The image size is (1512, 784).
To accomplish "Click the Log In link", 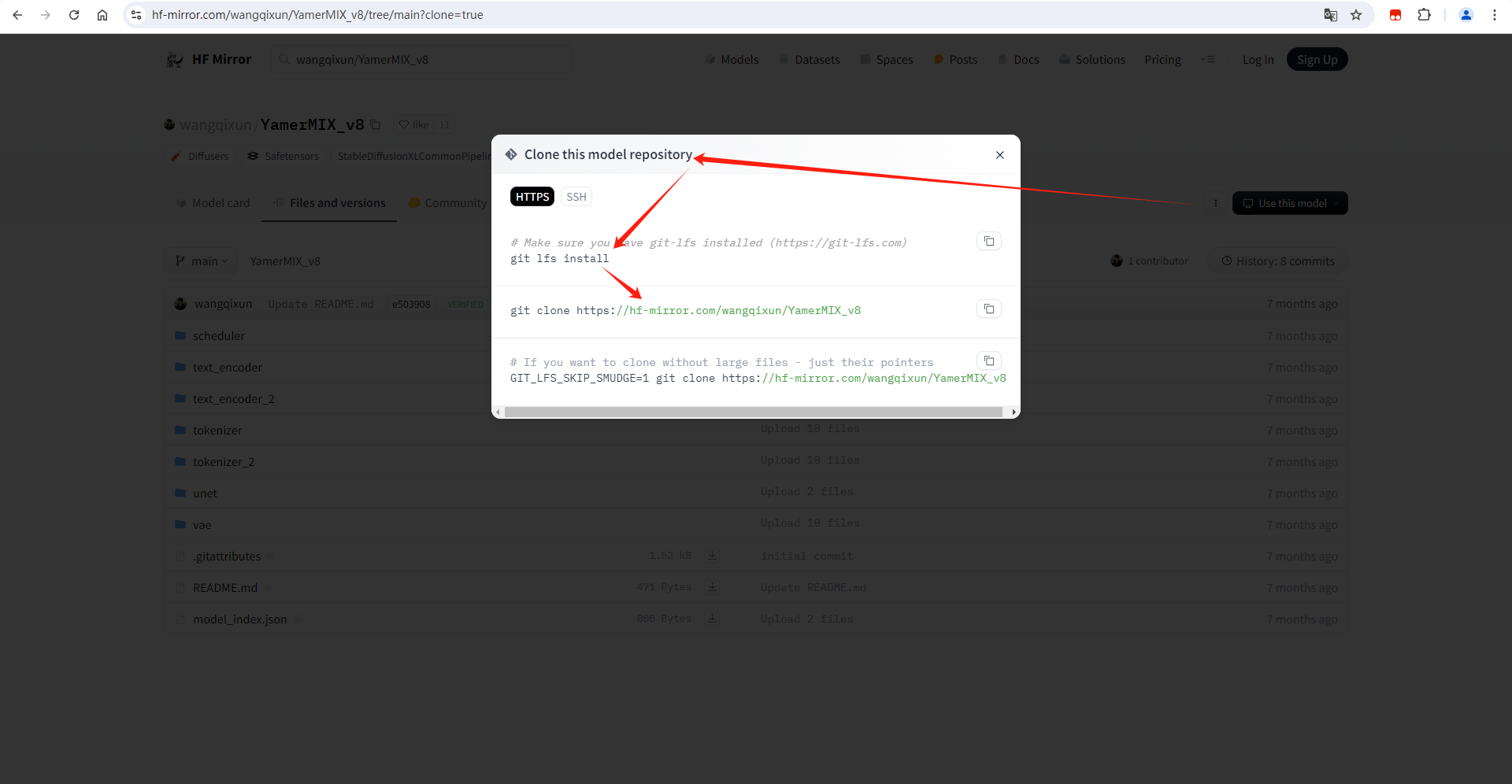I will point(1258,60).
